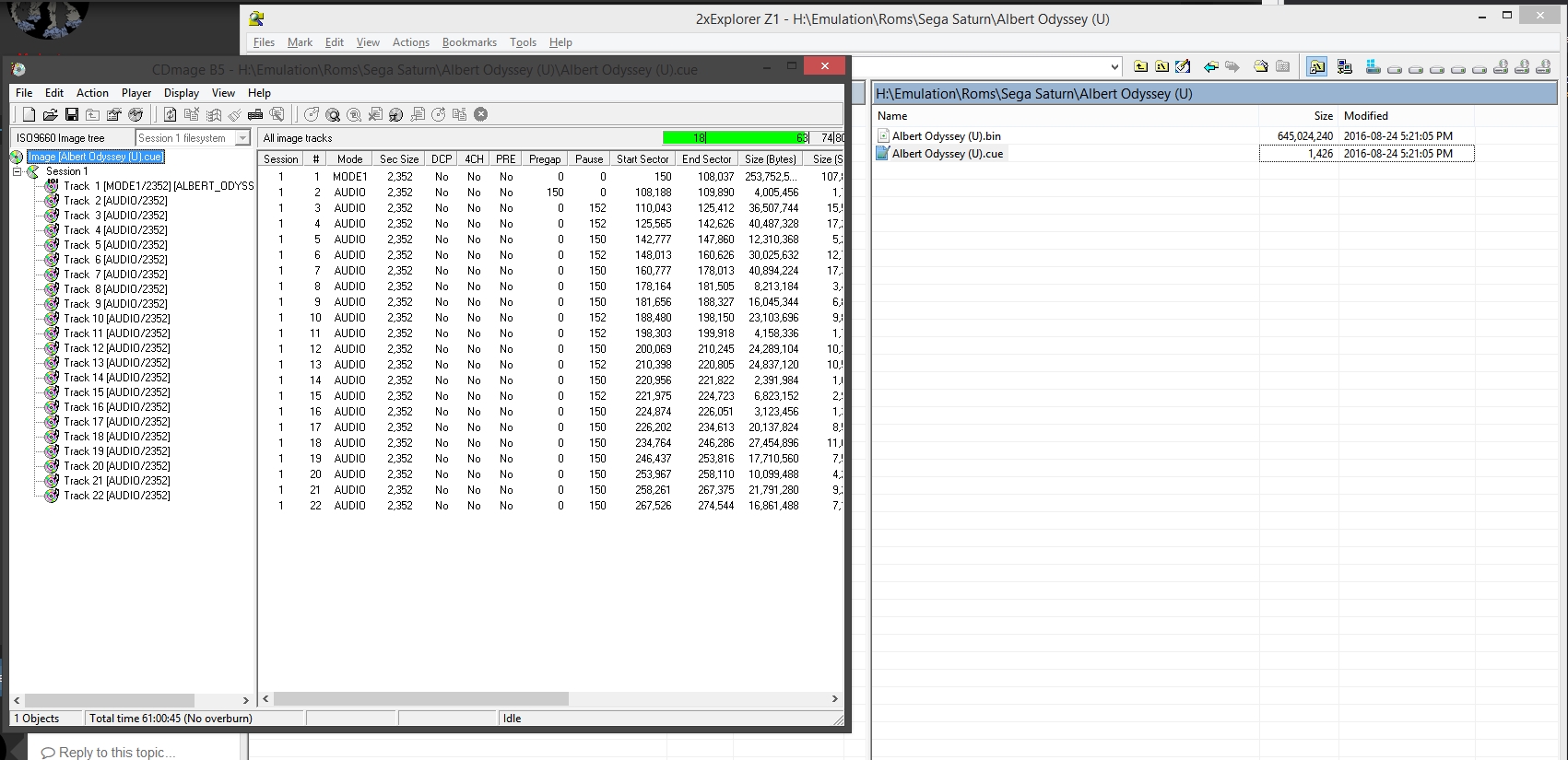Screen dimensions: 1568x760
Task: Click Total time 61:00:45 status text
Action: click(171, 719)
